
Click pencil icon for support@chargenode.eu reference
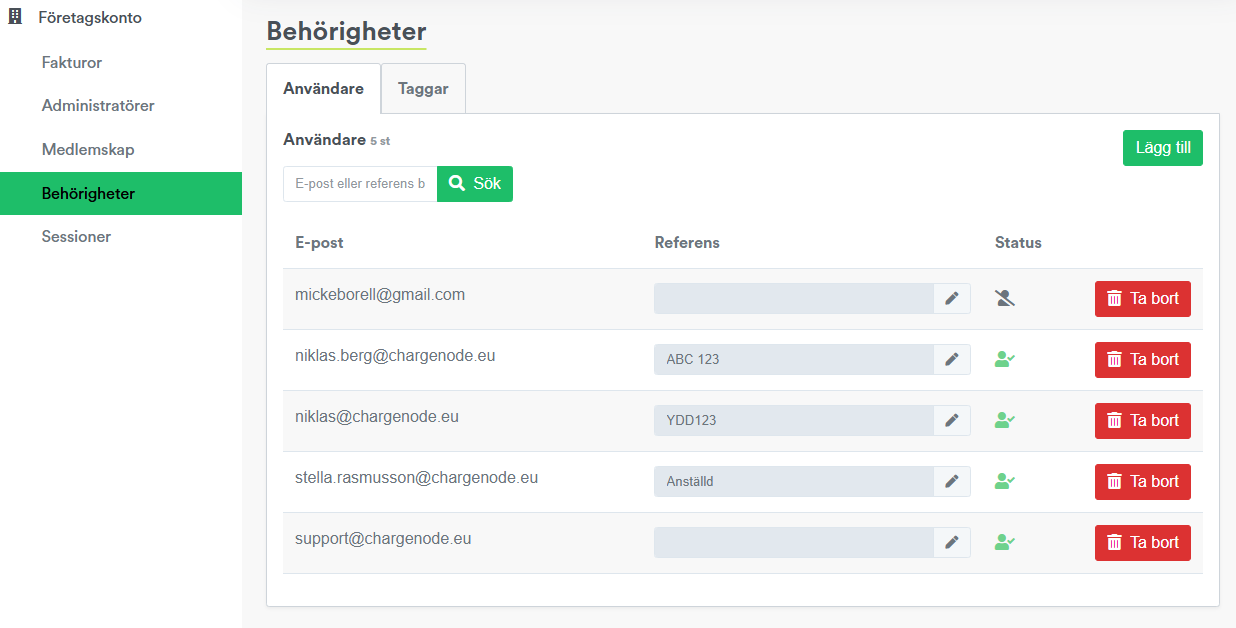(x=952, y=543)
